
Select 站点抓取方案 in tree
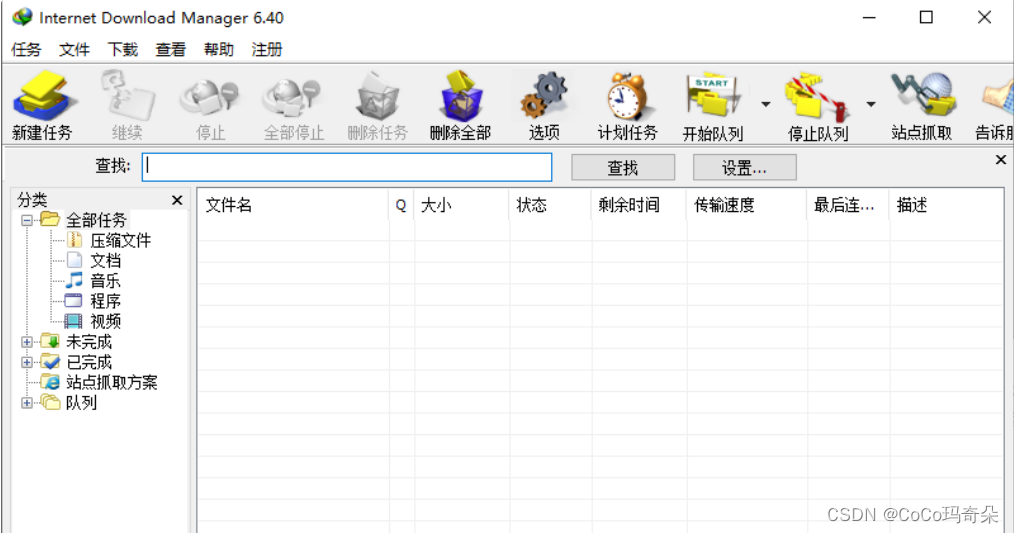coord(112,382)
